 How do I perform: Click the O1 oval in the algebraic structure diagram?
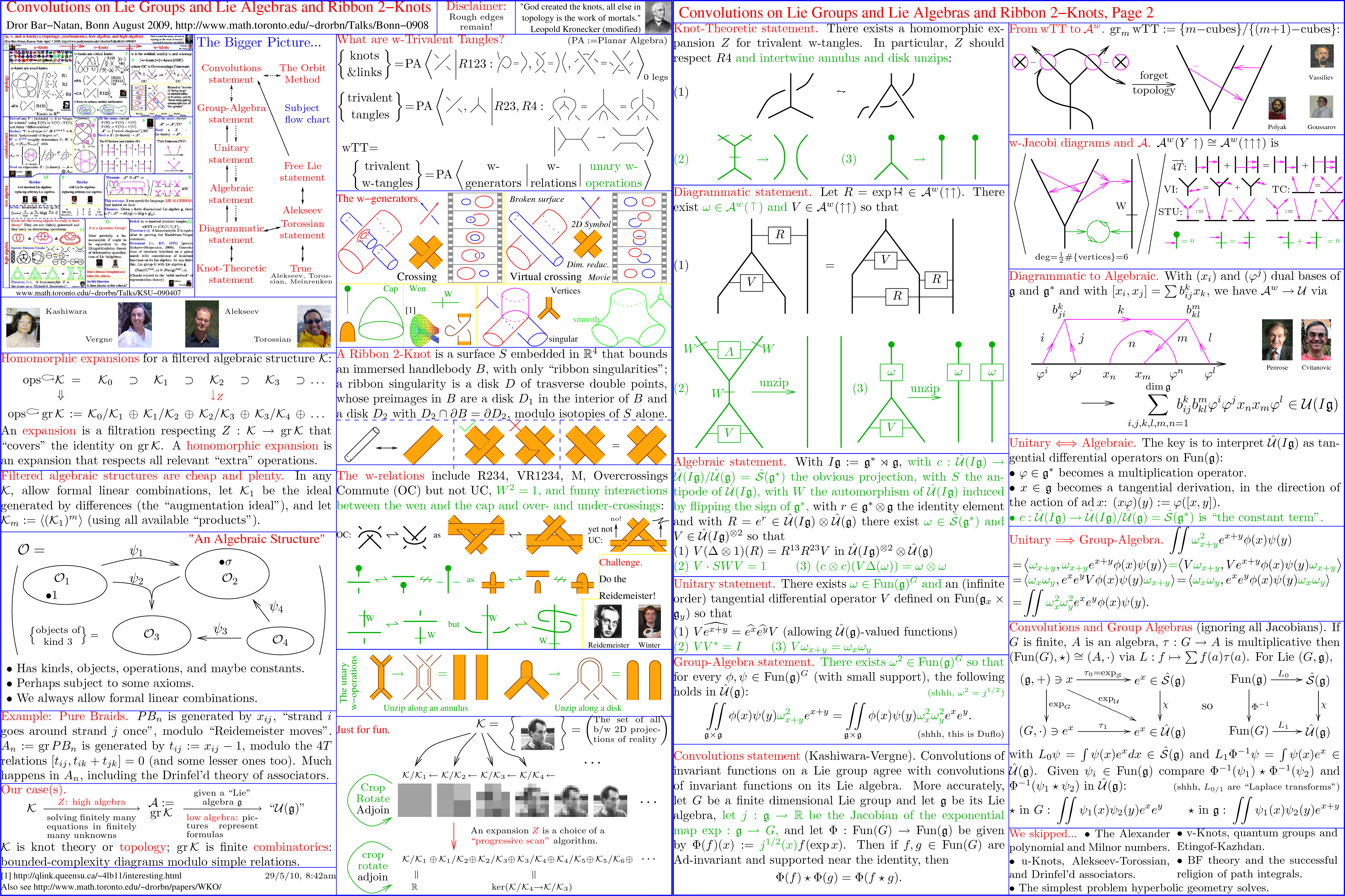point(65,585)
